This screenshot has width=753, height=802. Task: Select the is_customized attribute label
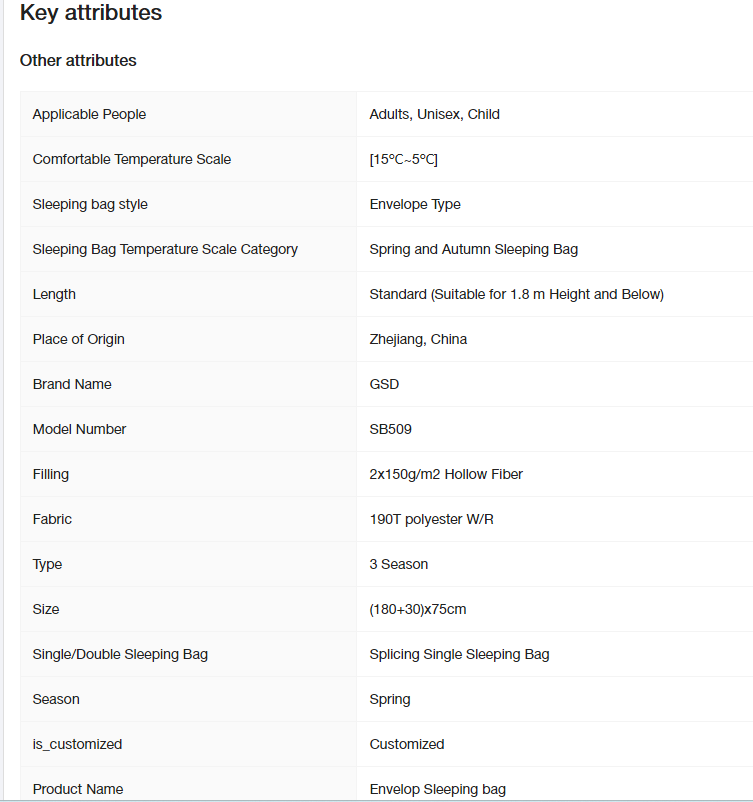(x=77, y=744)
